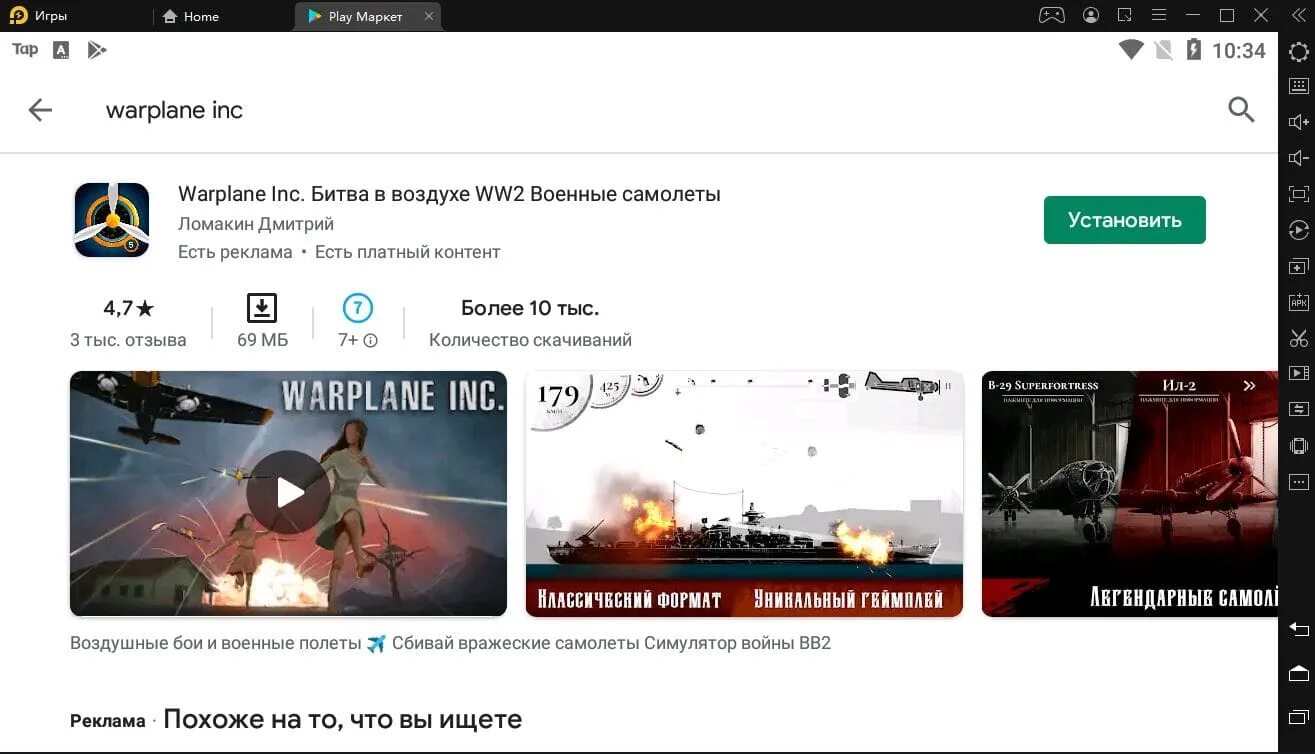Viewport: 1315px width, 754px height.
Task: Tap Android home button in sidebar
Action: 1298,672
